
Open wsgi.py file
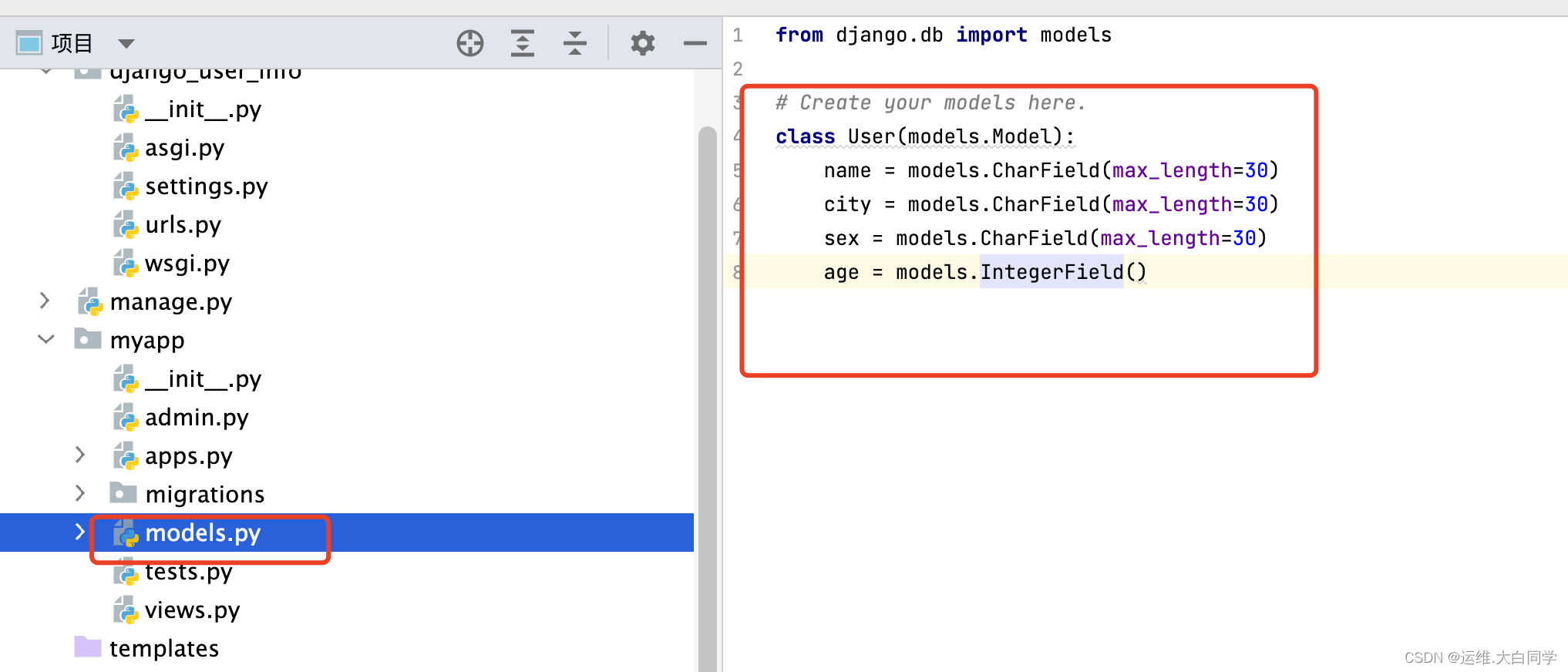pyautogui.click(x=187, y=264)
